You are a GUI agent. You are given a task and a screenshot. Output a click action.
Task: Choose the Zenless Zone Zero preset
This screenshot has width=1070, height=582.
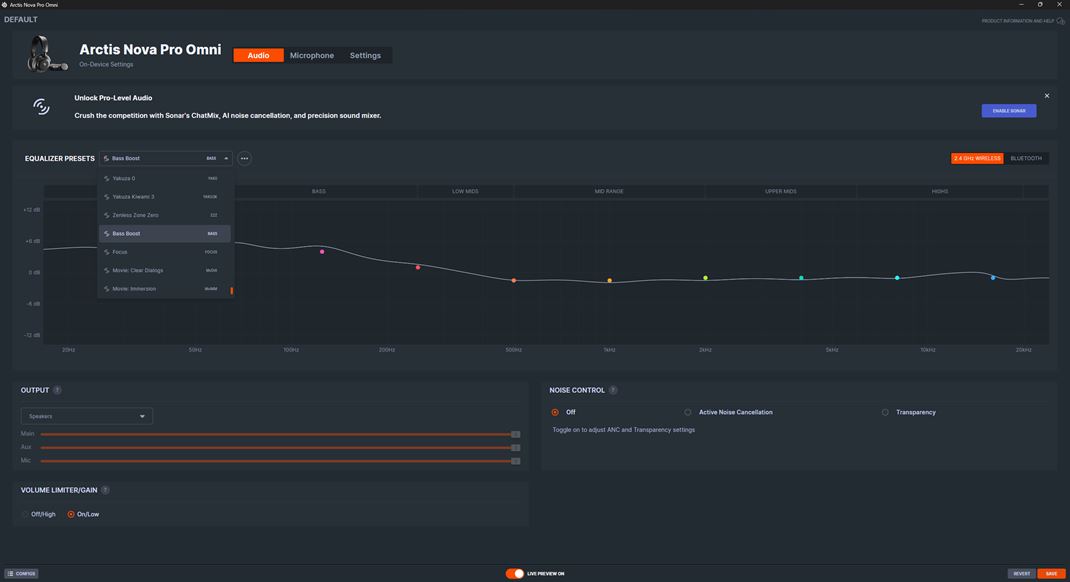coord(164,215)
